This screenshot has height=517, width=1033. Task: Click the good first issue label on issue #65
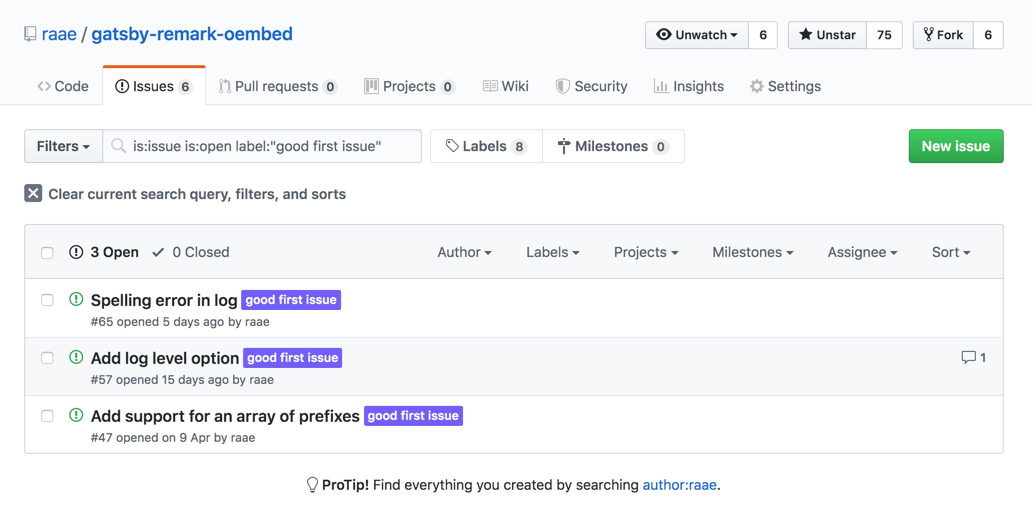point(291,300)
